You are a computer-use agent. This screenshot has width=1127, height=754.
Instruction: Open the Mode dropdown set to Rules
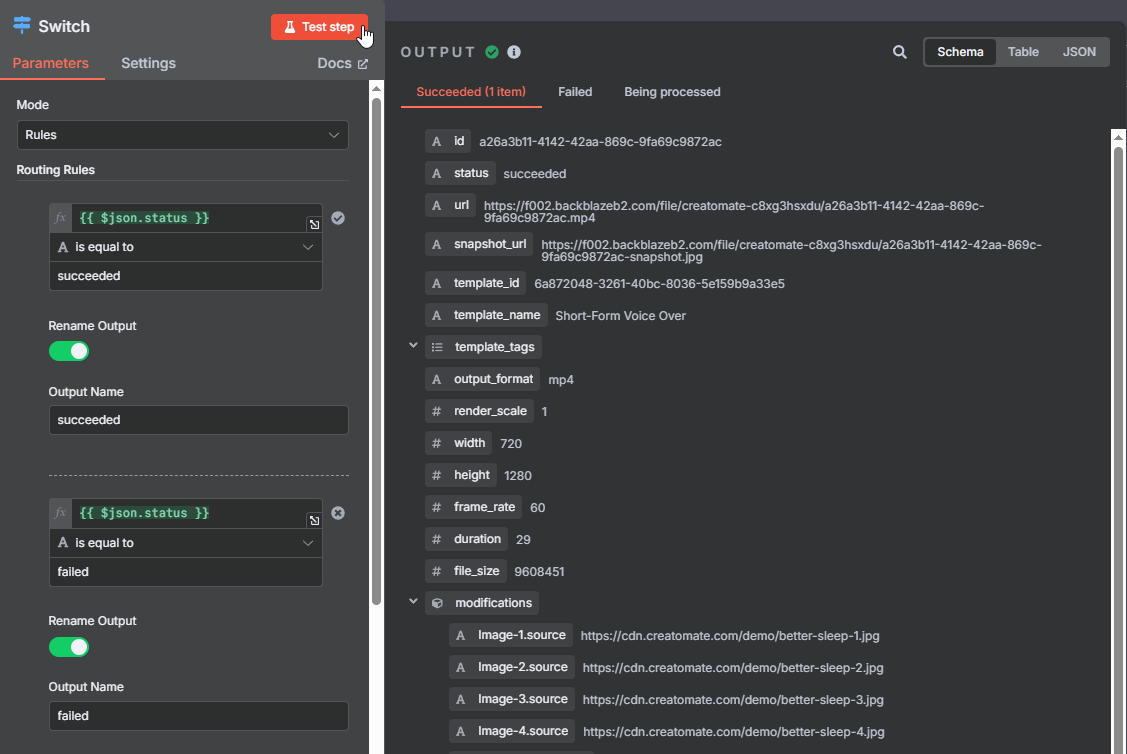coord(182,135)
